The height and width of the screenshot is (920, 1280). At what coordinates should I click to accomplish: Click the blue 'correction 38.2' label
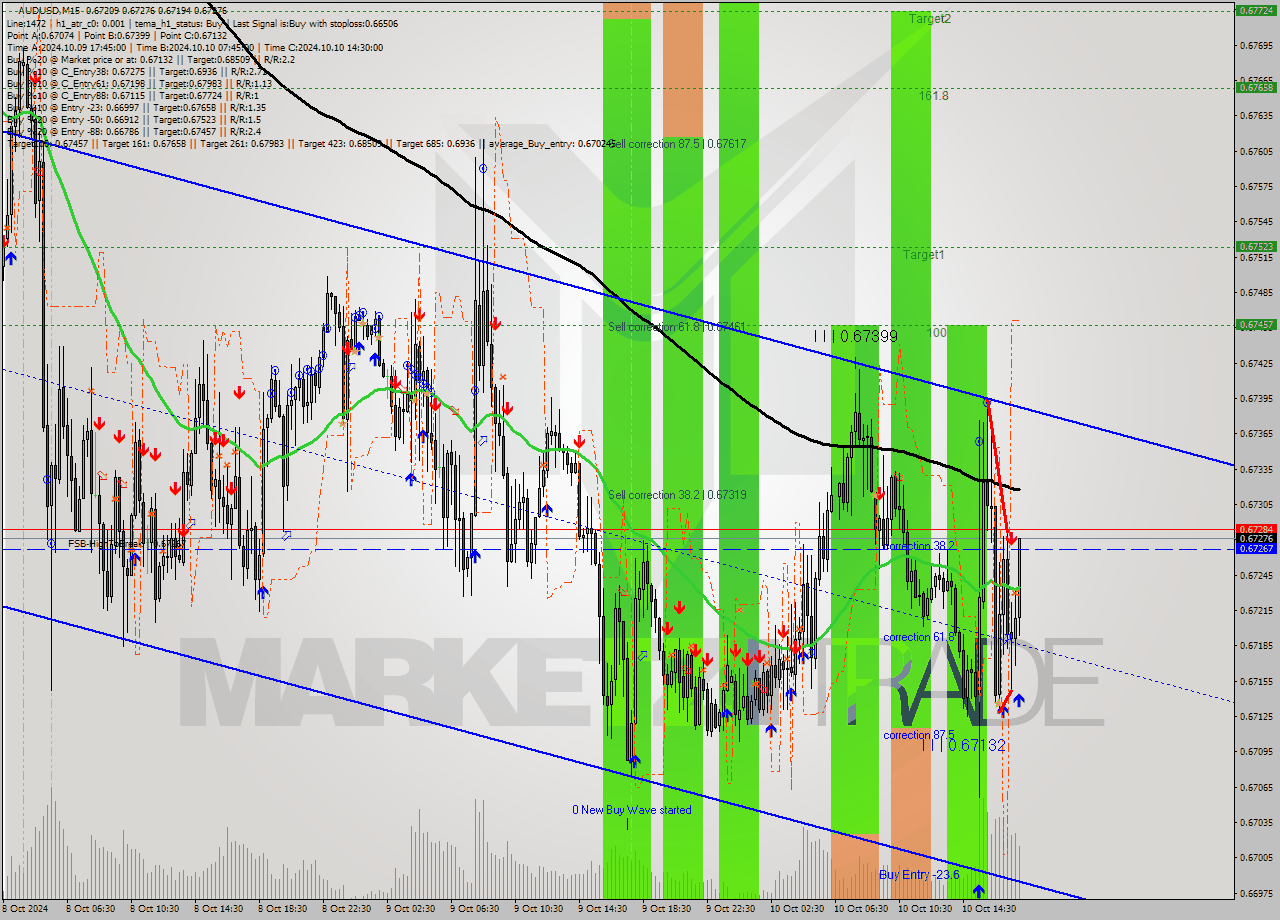920,546
